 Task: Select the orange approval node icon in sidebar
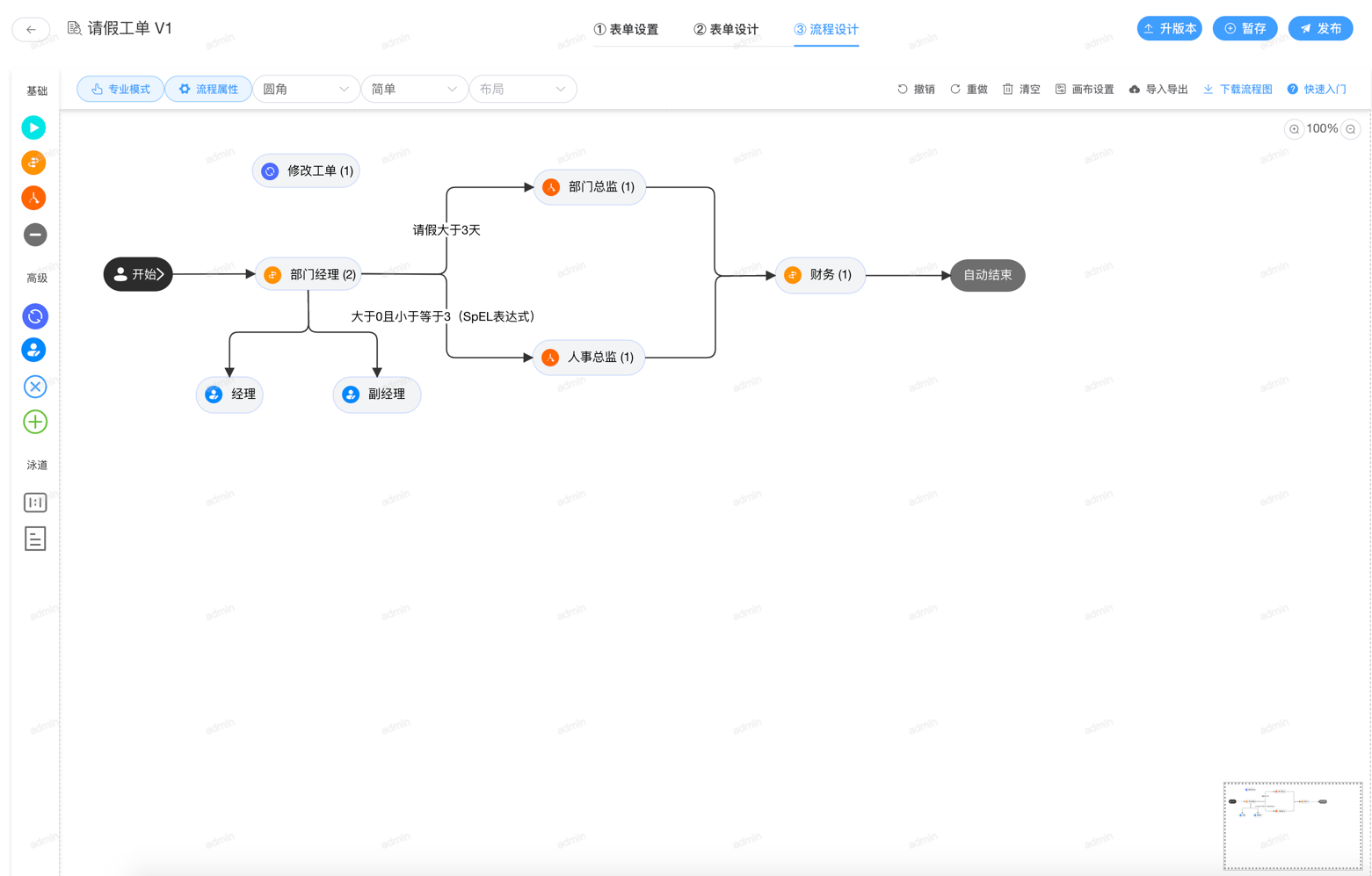point(33,163)
